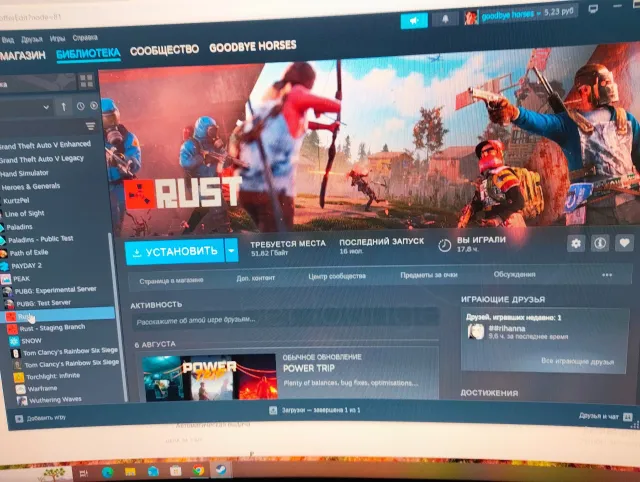Open the Вид menu
The width and height of the screenshot is (640, 482).
click(x=8, y=40)
